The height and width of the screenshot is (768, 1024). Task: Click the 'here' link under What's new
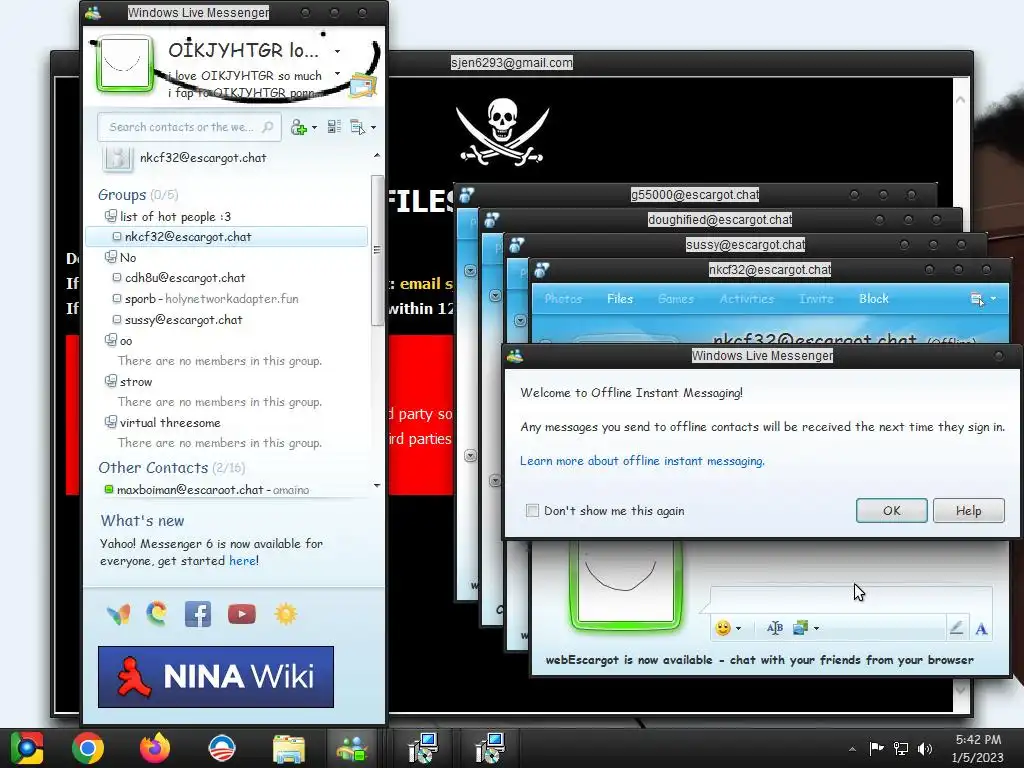(242, 561)
